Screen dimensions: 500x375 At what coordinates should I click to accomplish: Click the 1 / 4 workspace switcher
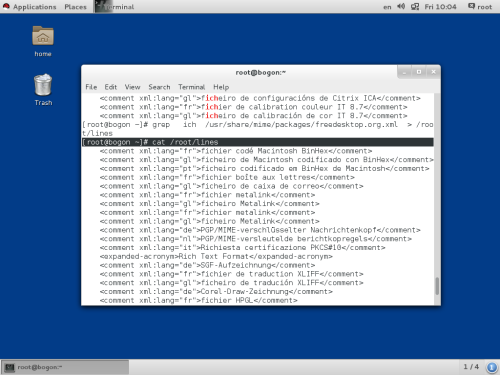pyautogui.click(x=471, y=367)
